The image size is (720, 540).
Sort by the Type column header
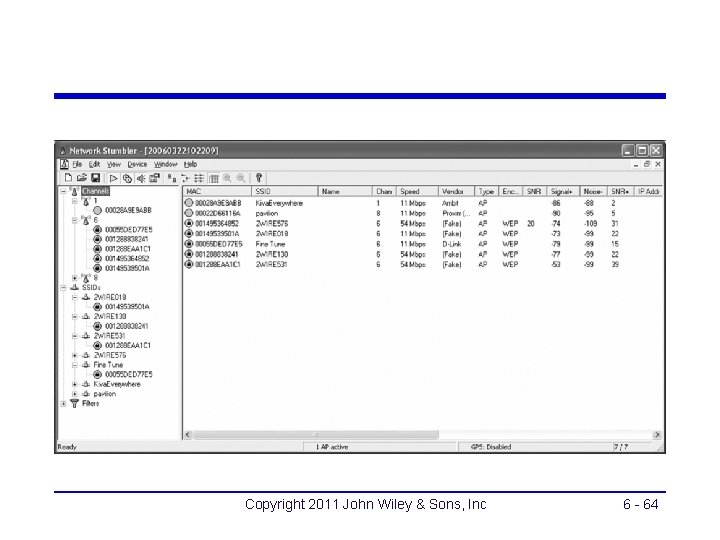click(x=487, y=191)
